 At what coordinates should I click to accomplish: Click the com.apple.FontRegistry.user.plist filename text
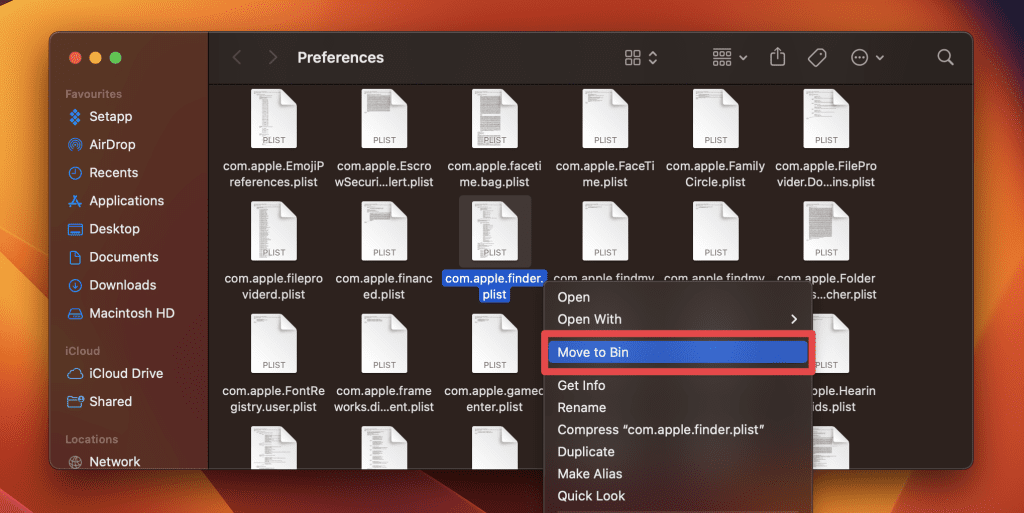274,399
